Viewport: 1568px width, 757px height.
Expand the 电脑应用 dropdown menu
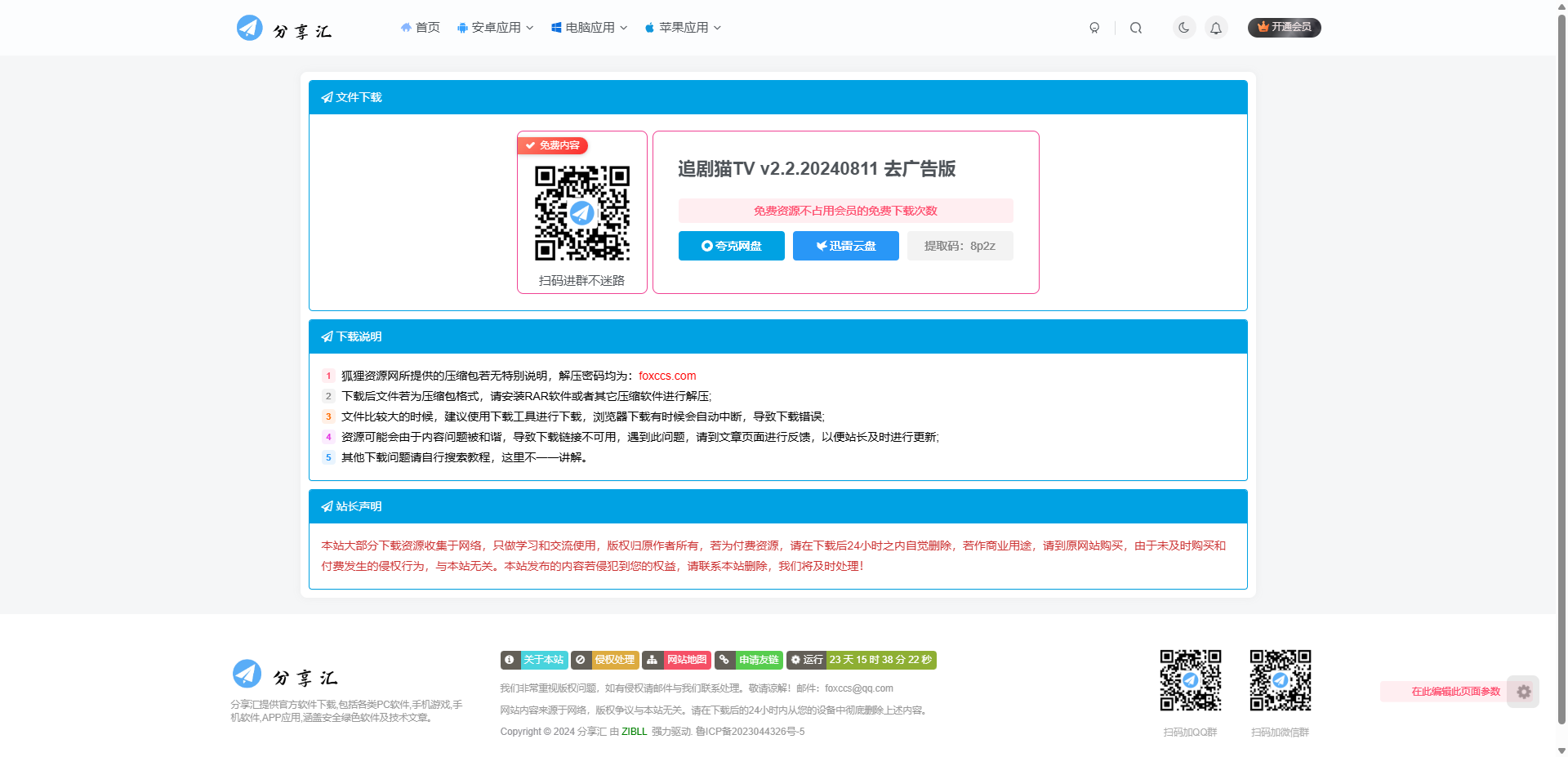pyautogui.click(x=587, y=27)
